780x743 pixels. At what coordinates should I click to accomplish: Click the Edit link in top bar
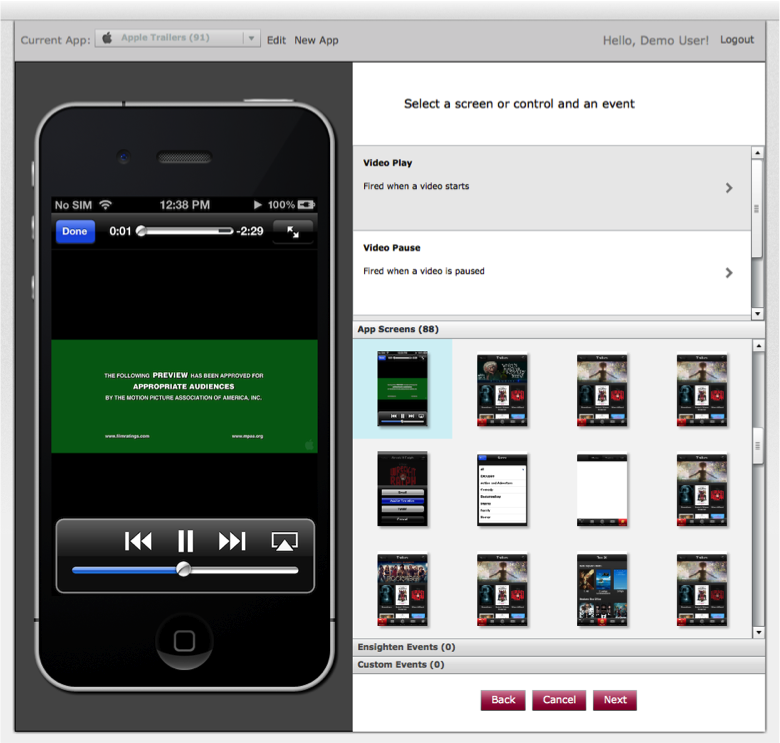coord(276,40)
